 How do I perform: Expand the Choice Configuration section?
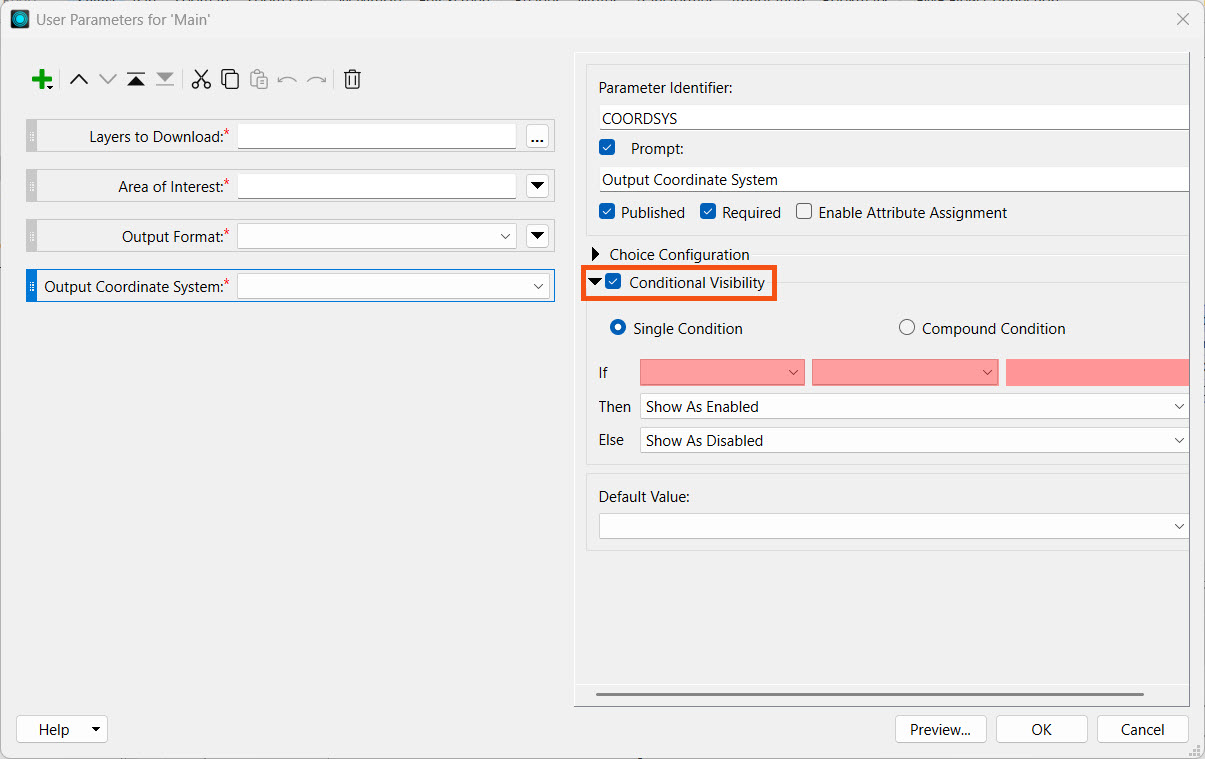tap(597, 255)
